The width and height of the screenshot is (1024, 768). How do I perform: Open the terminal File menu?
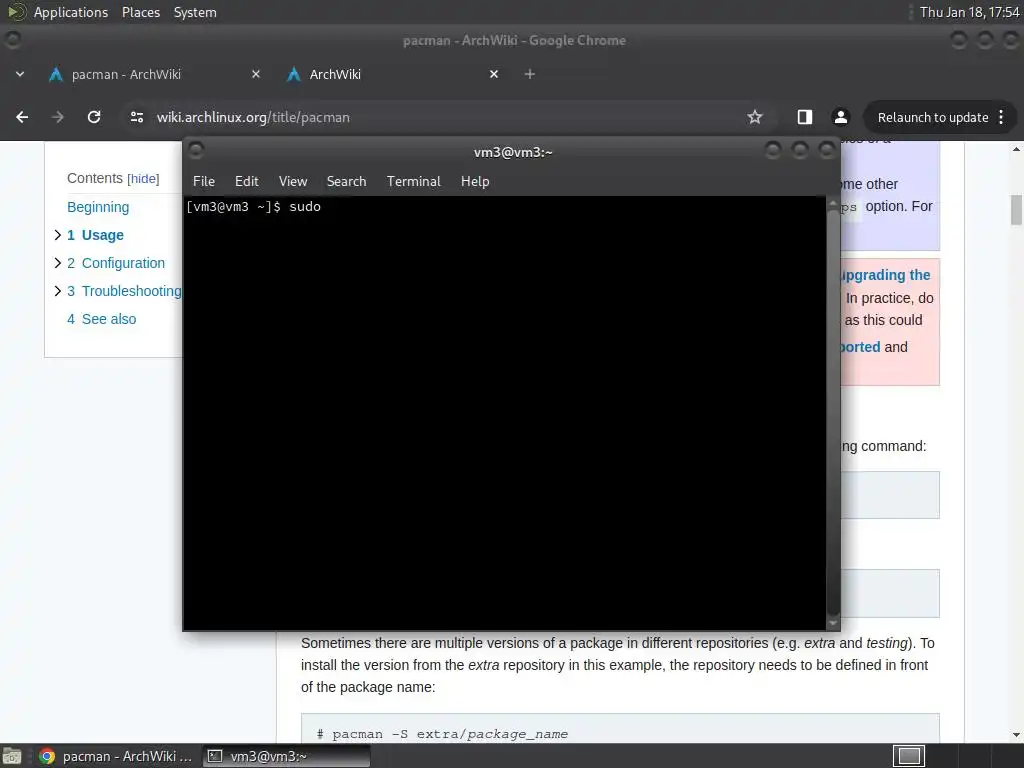click(x=204, y=182)
